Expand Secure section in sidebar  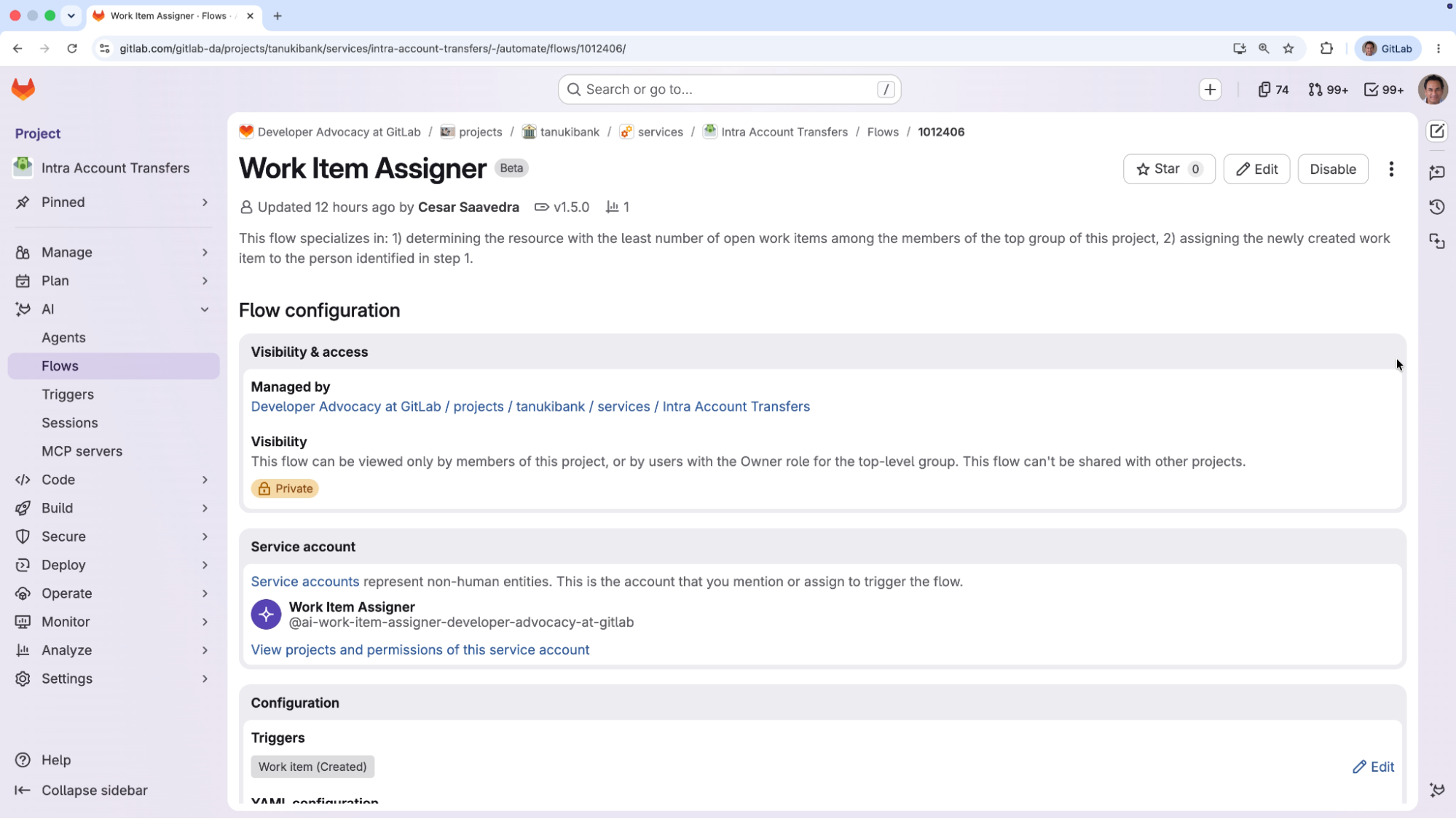[114, 537]
